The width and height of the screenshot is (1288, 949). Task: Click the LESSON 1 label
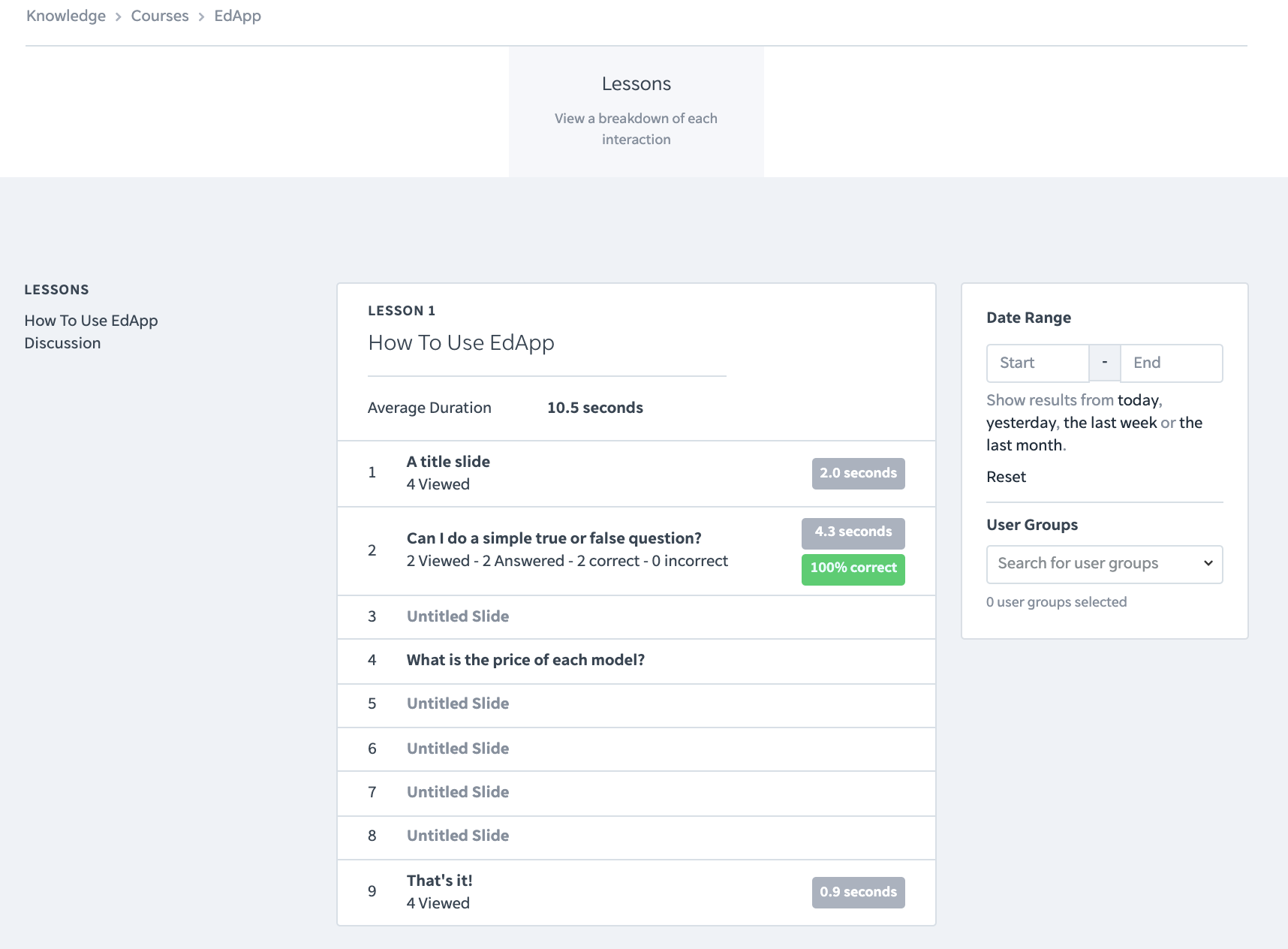(402, 311)
